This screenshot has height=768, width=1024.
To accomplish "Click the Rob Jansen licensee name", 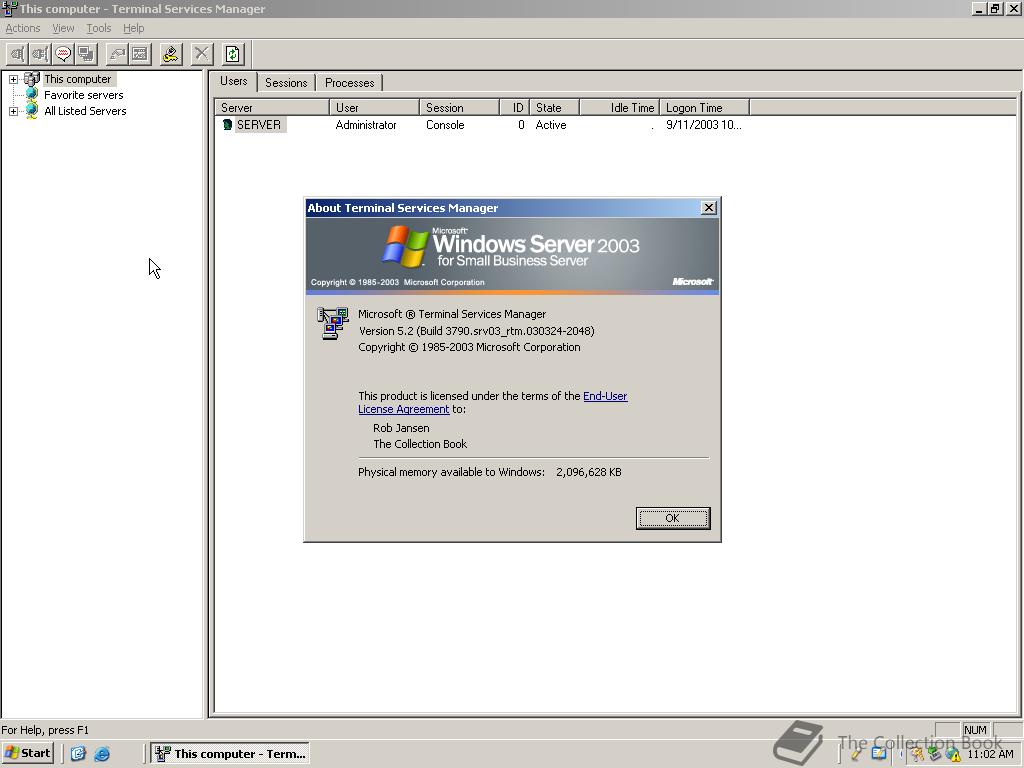I will (x=401, y=428).
